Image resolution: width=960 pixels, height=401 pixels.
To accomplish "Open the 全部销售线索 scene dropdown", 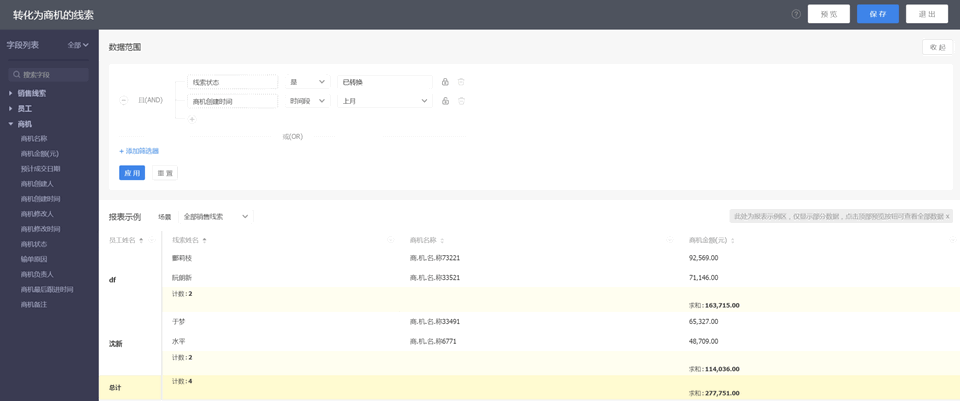I will coord(216,216).
